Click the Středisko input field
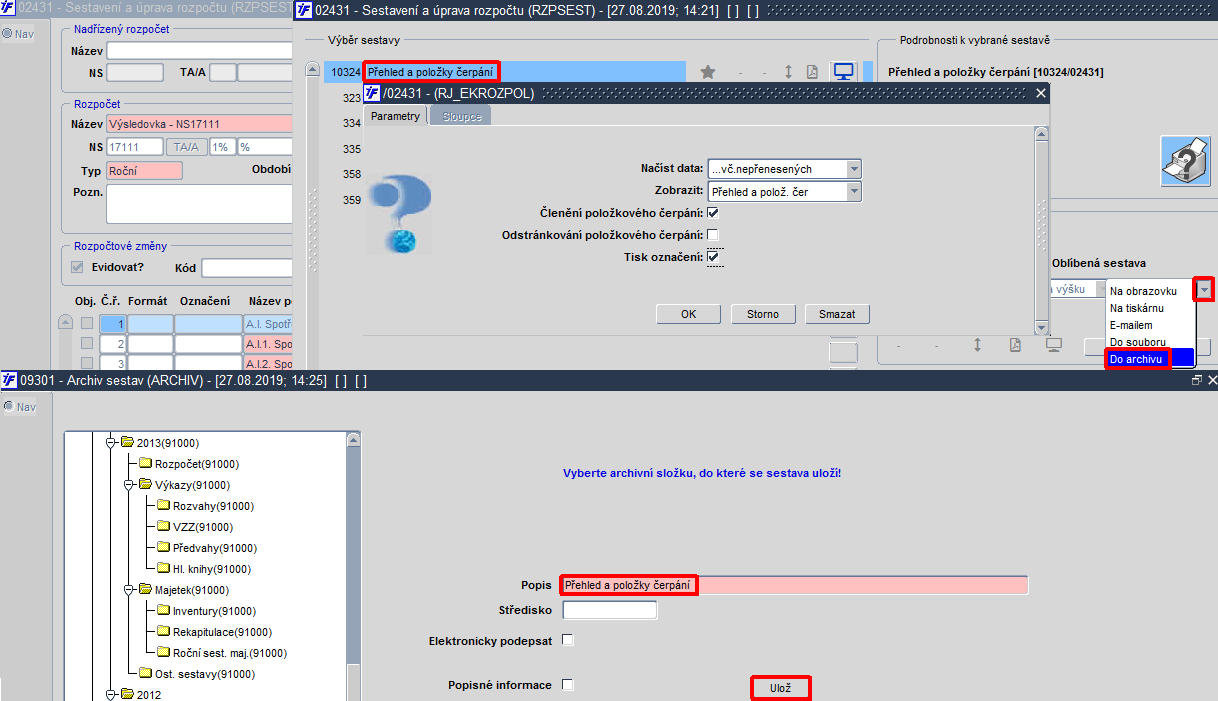Image resolution: width=1218 pixels, height=701 pixels. point(610,610)
